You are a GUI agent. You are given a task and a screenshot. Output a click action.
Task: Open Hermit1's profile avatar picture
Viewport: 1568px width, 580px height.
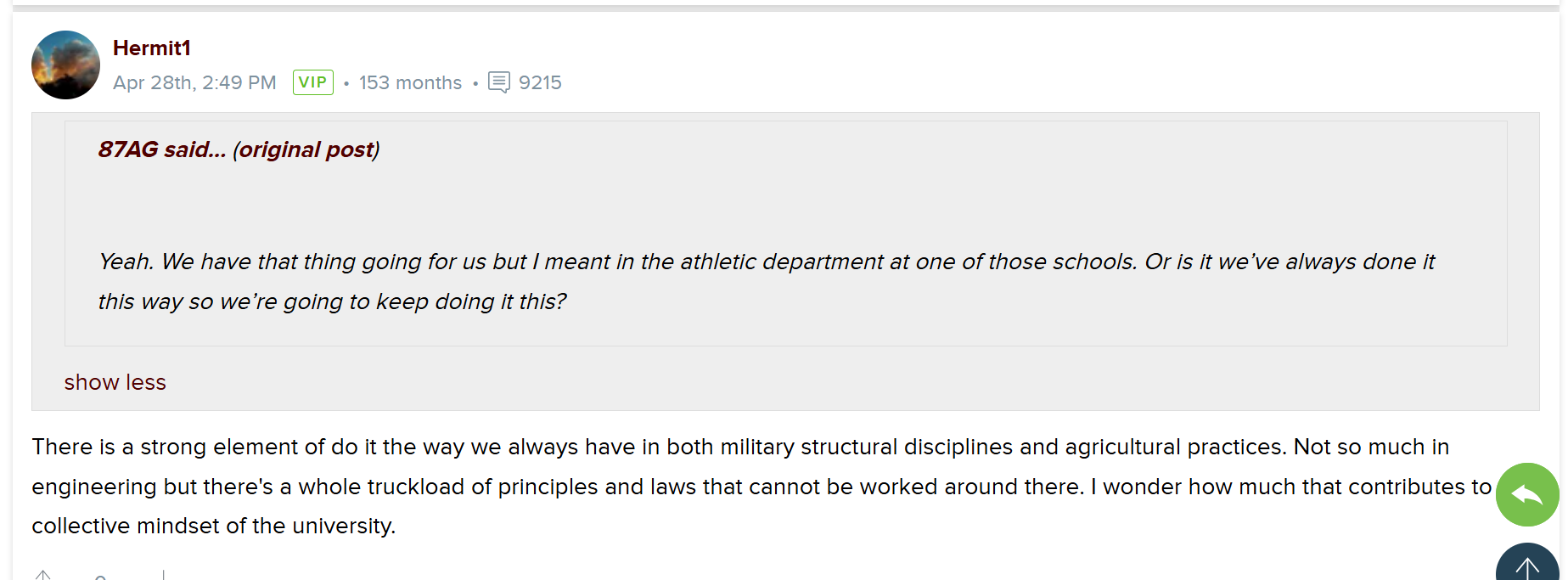pos(65,65)
